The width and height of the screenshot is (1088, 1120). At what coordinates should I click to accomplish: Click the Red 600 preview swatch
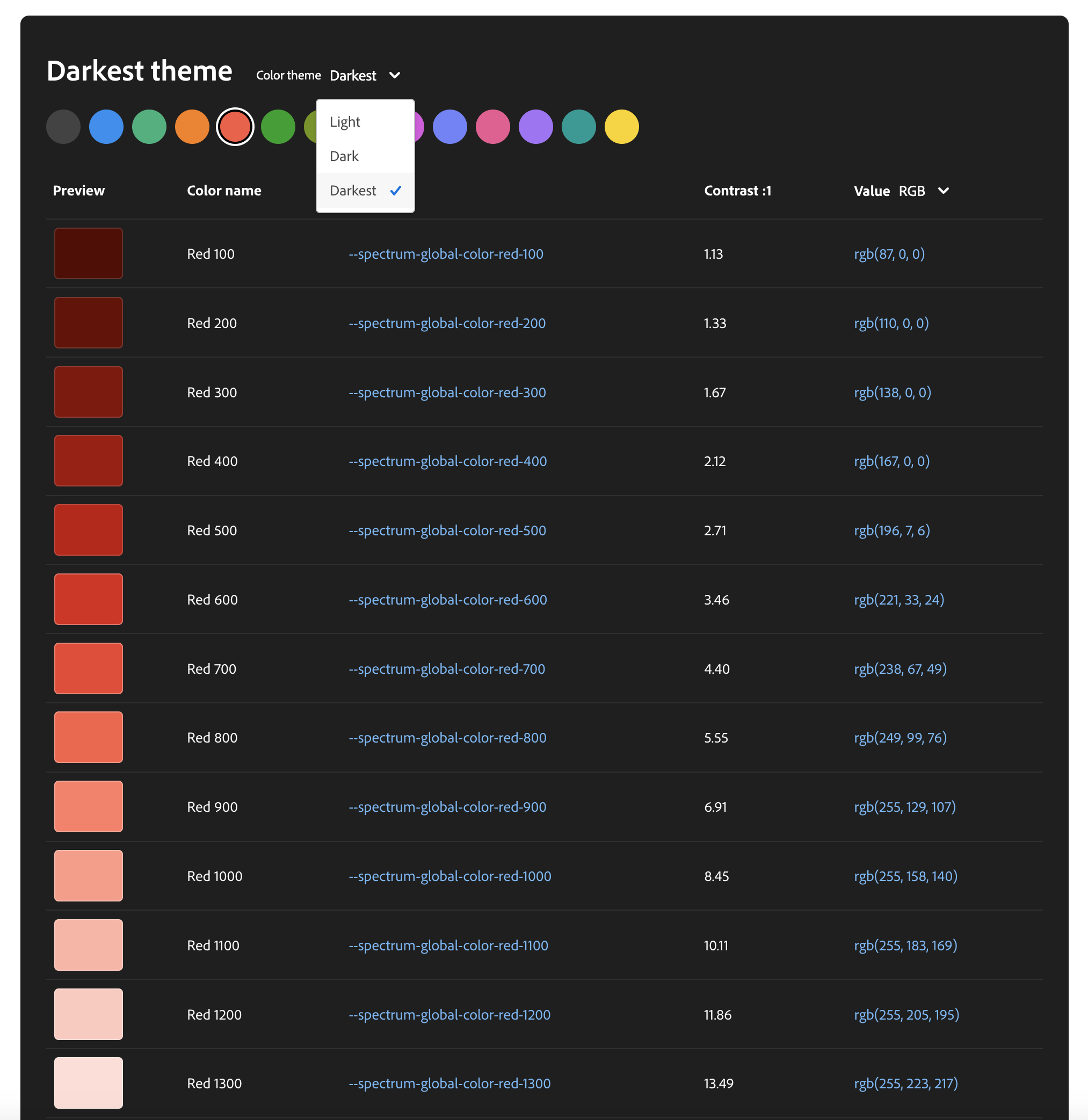point(89,599)
